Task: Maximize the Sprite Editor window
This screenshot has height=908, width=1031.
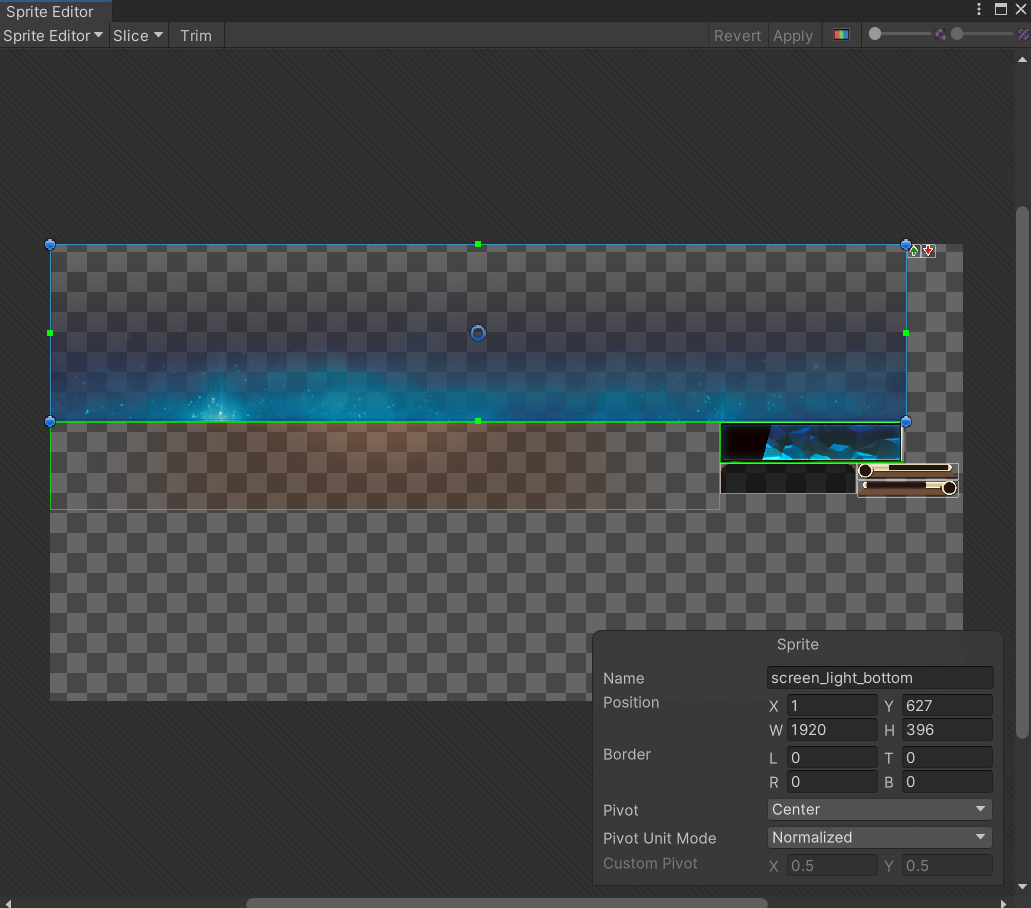Action: pos(1001,9)
